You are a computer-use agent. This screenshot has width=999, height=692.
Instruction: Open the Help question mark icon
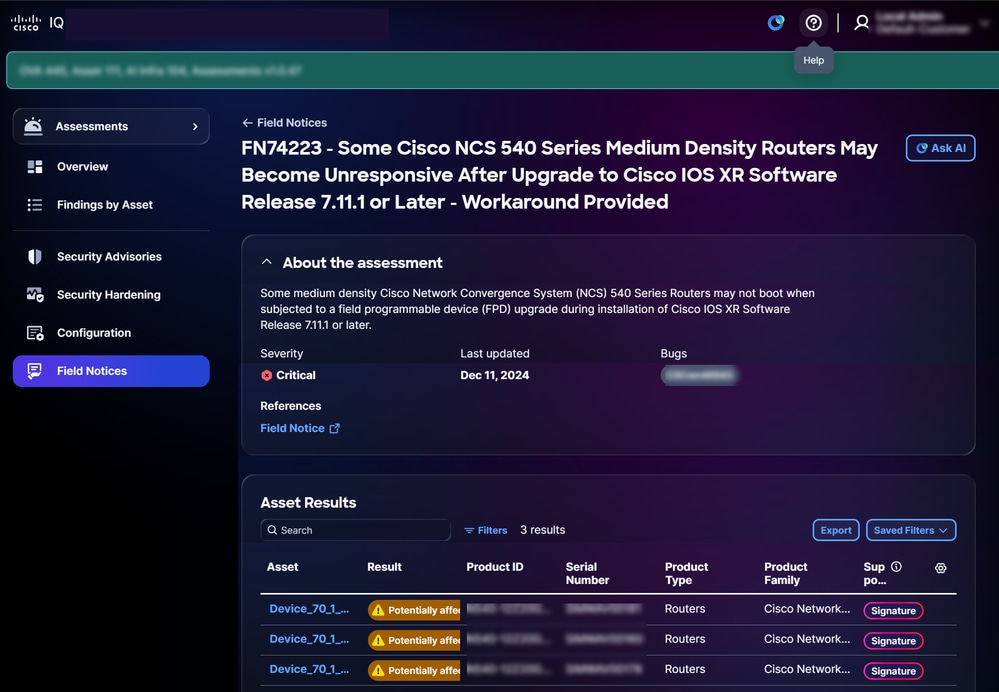click(814, 23)
